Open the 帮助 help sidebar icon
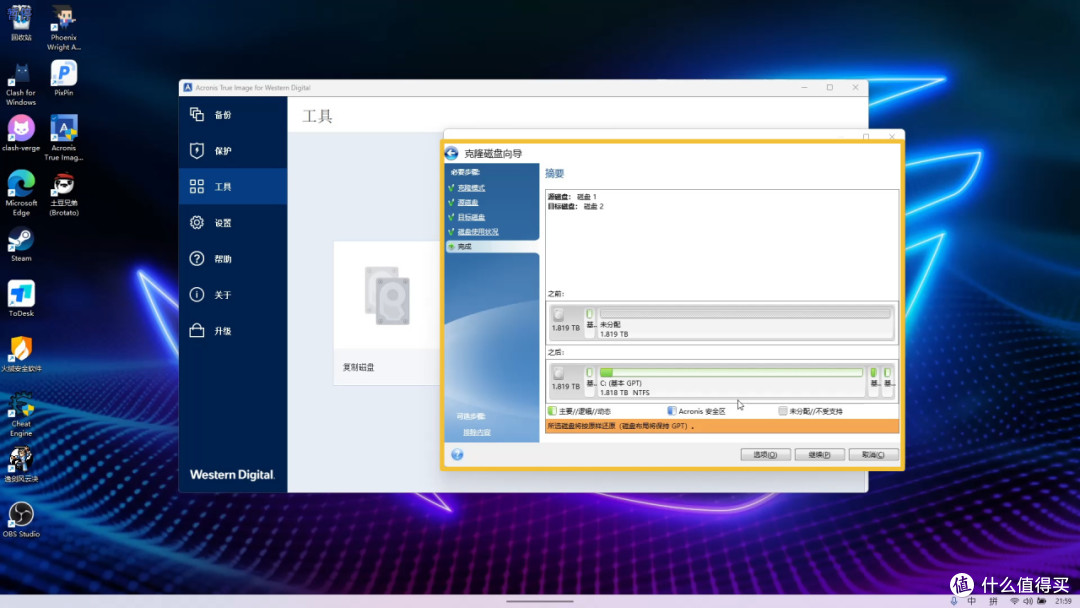This screenshot has width=1080, height=608. 197,258
